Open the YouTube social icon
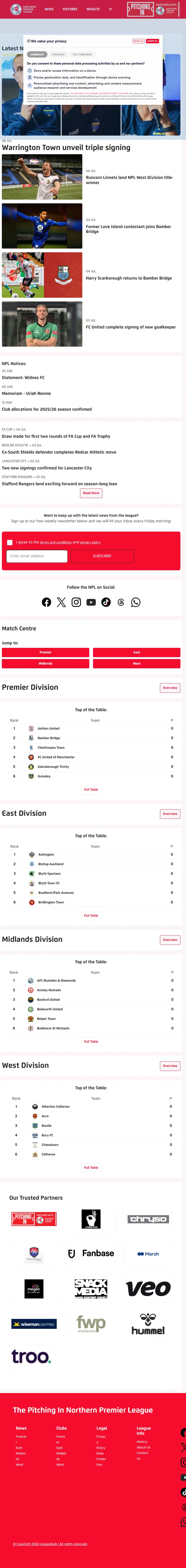The image size is (186, 1568). click(91, 602)
